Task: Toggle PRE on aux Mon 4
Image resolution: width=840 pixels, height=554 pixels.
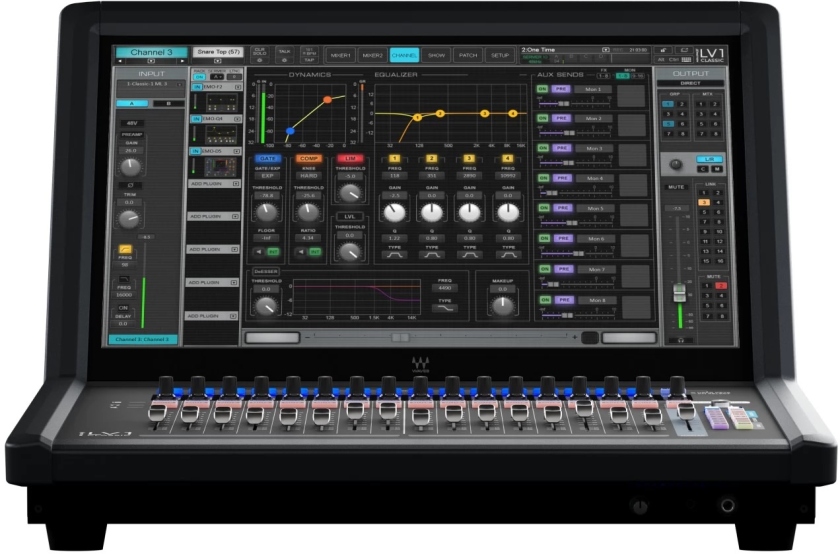Action: coord(562,178)
